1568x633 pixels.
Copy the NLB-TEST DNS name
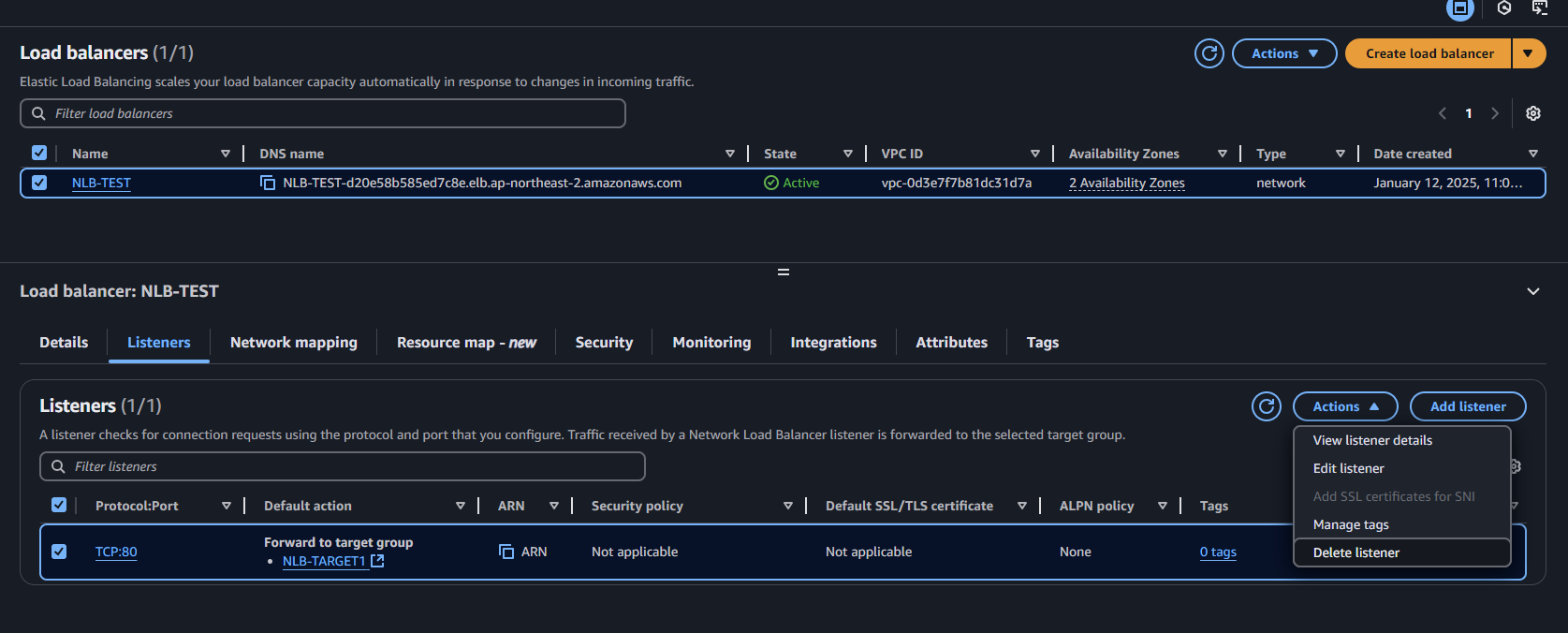pyautogui.click(x=268, y=183)
